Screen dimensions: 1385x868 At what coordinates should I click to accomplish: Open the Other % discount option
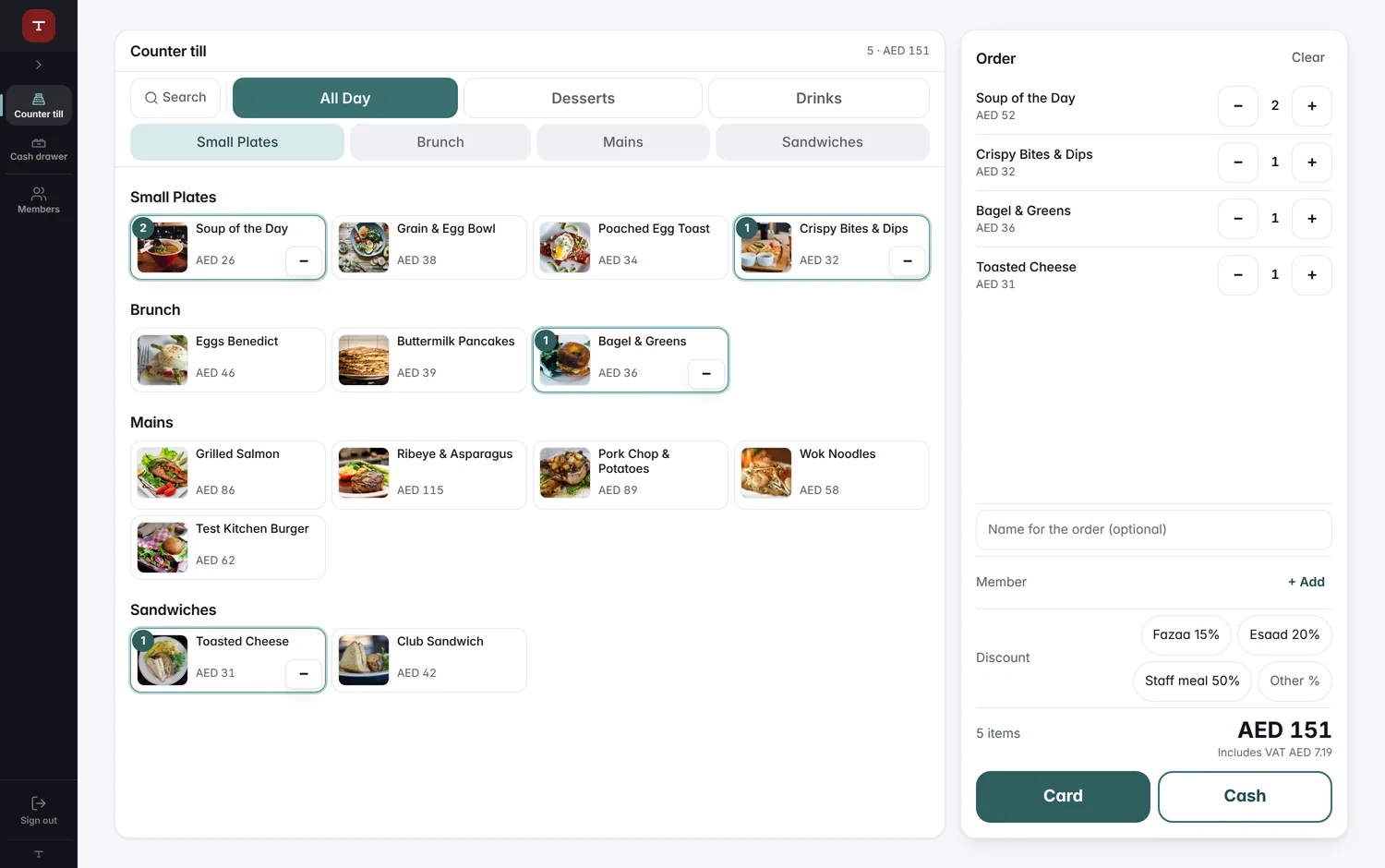point(1295,681)
